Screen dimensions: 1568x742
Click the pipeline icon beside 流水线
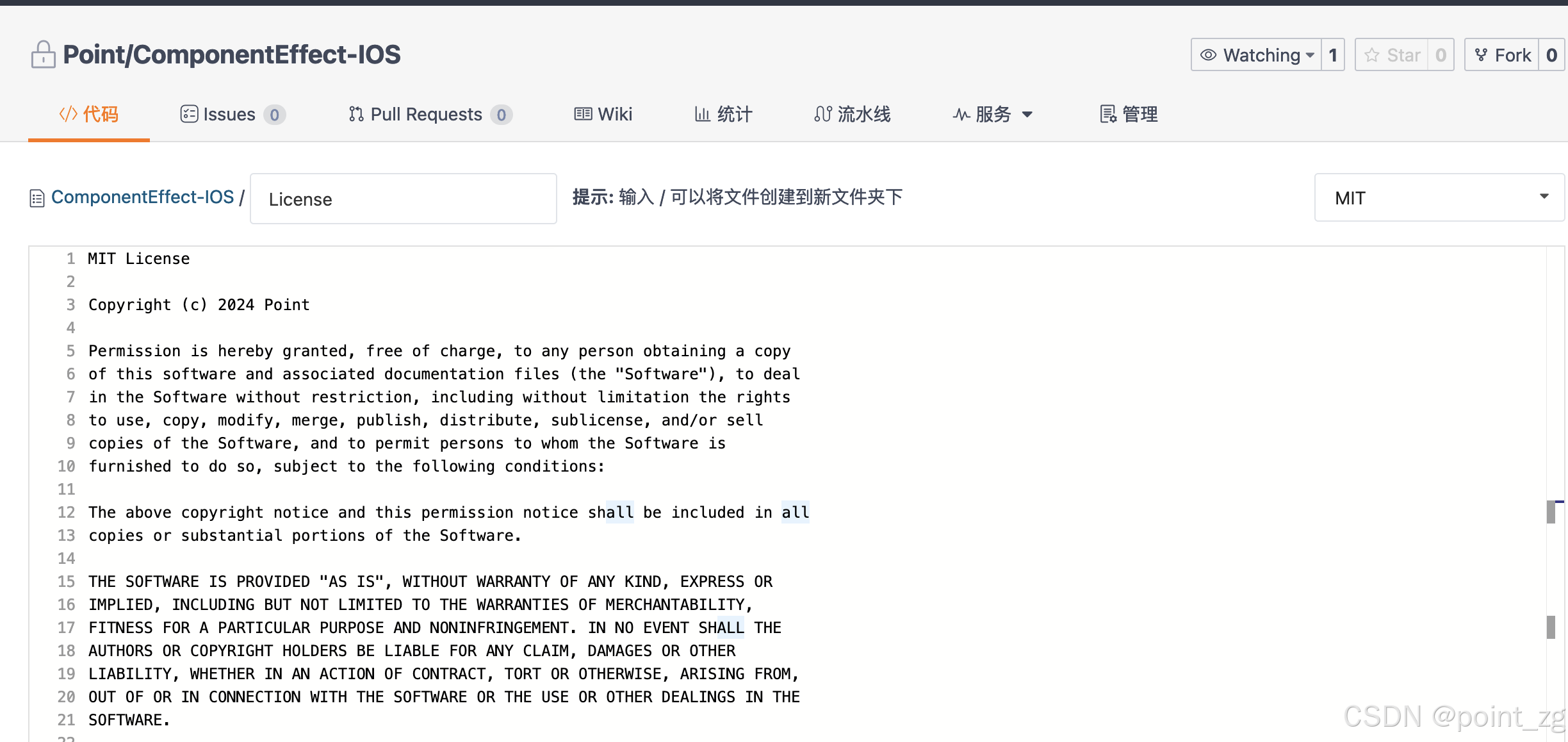[x=824, y=113]
